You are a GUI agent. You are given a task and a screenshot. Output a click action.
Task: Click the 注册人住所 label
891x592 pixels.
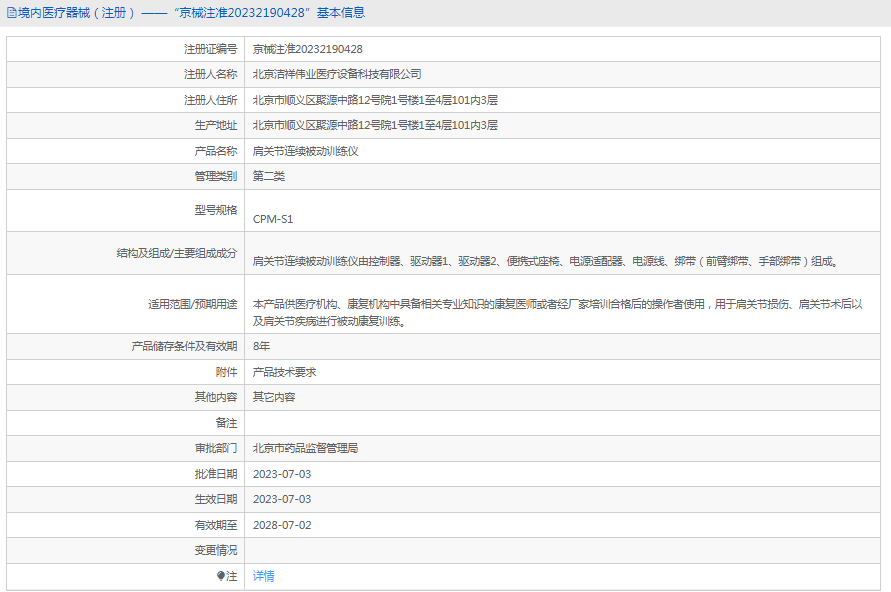tap(210, 101)
